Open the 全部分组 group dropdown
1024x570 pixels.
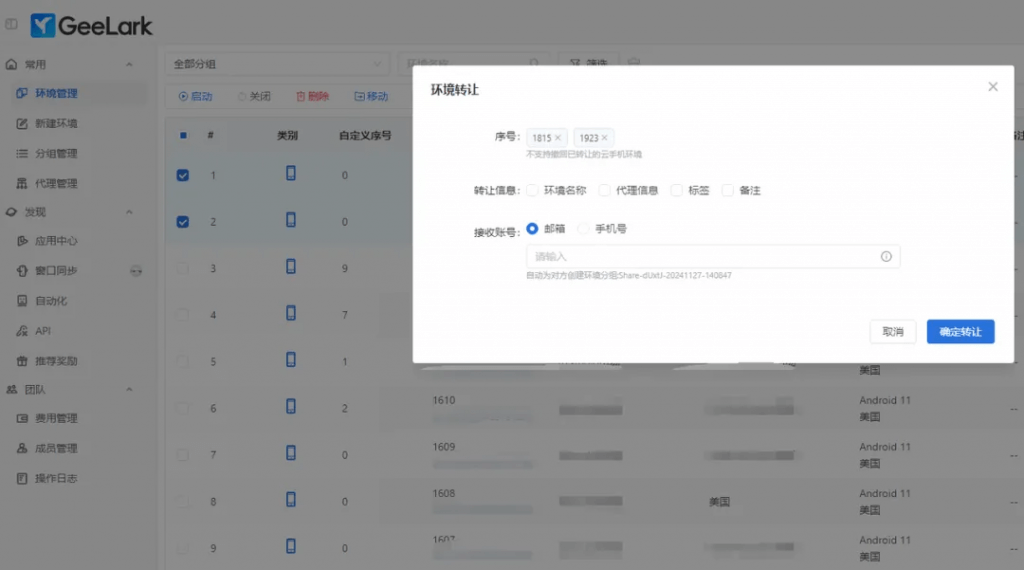pos(276,64)
